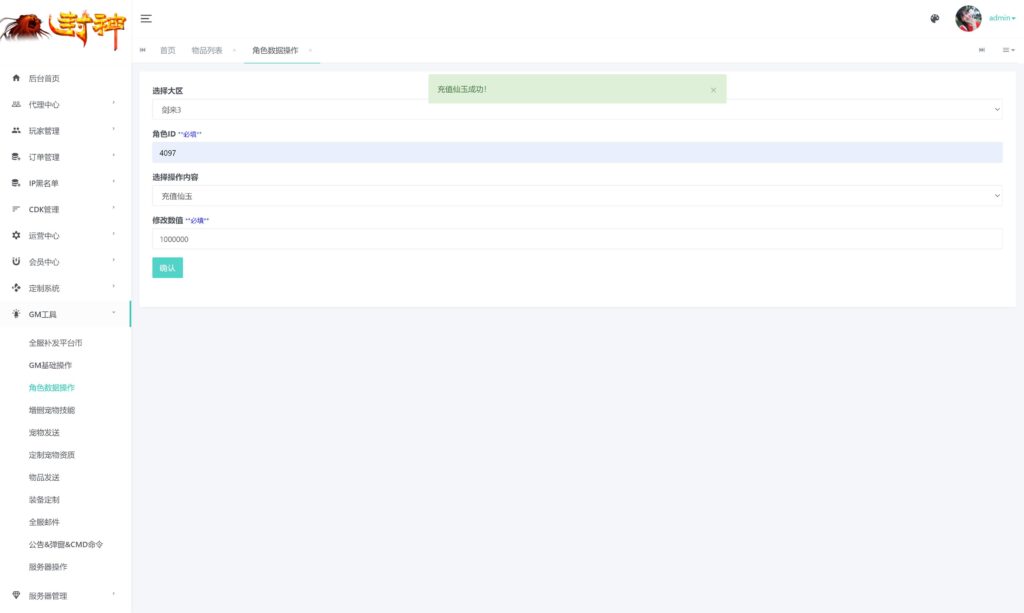Click the admin avatar picture
This screenshot has height=613, width=1024.
tap(968, 18)
